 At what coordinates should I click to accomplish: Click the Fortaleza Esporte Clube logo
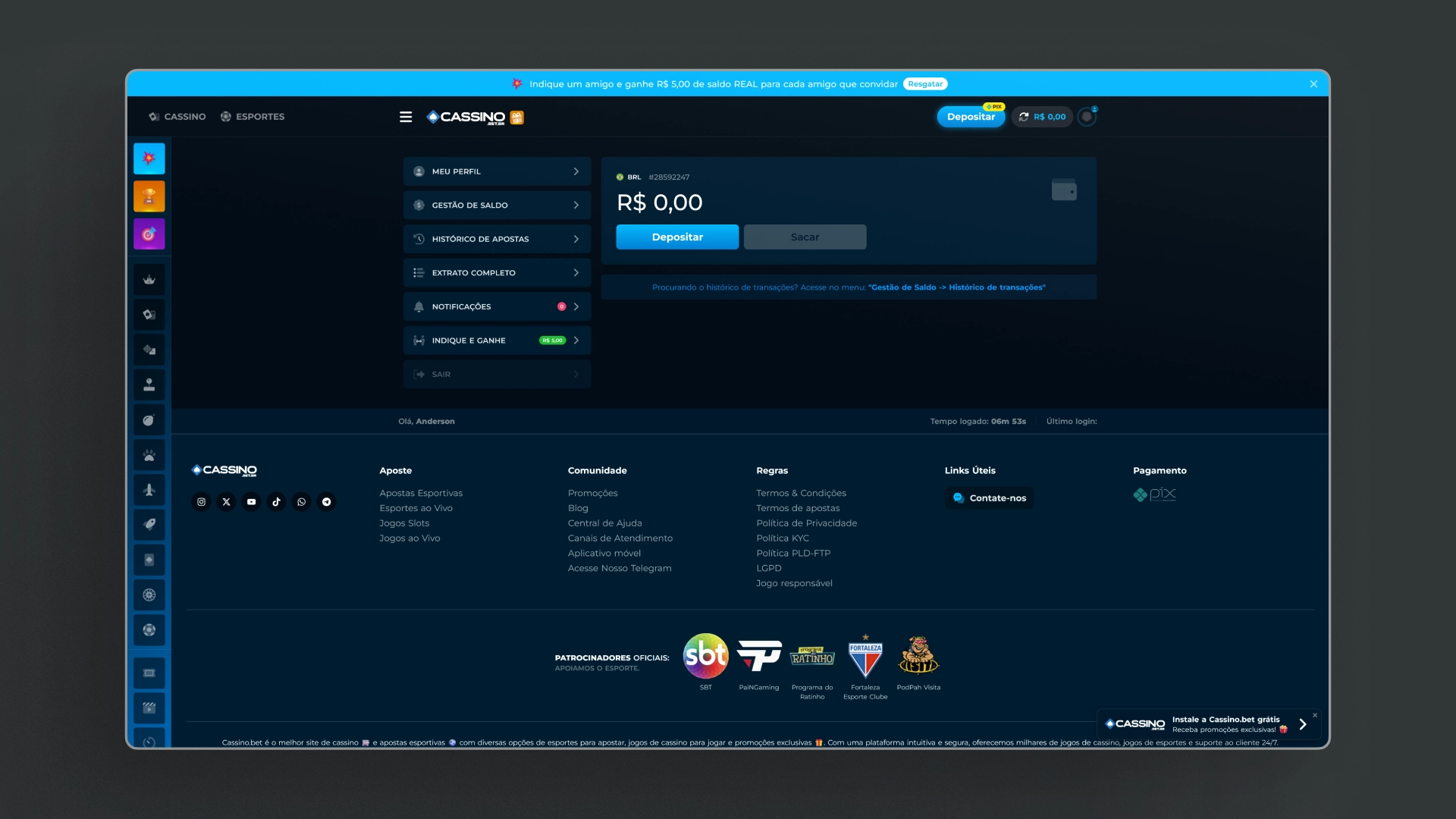tap(865, 657)
